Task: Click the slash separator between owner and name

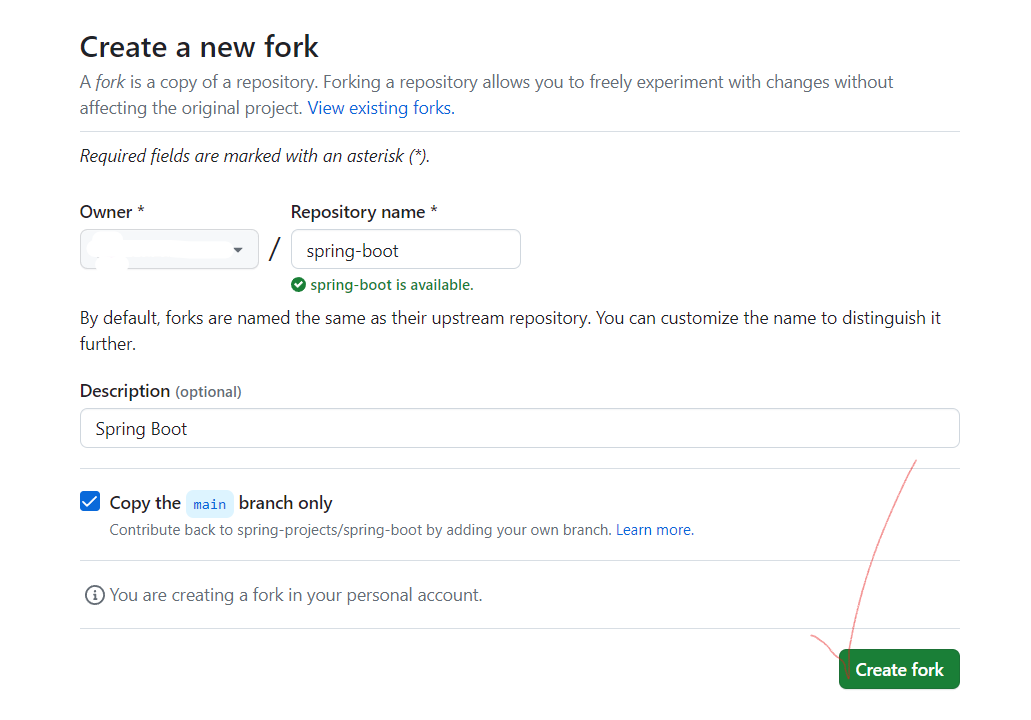Action: click(275, 249)
